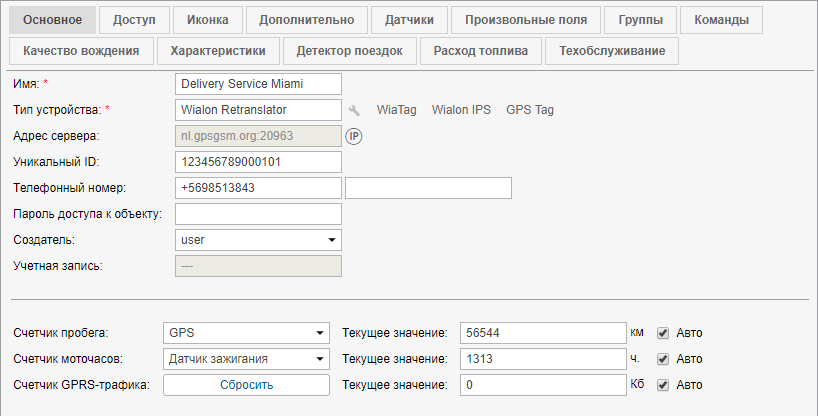
Task: Toggle Авто checkbox for GPRS traffic counter
Action: 662,384
